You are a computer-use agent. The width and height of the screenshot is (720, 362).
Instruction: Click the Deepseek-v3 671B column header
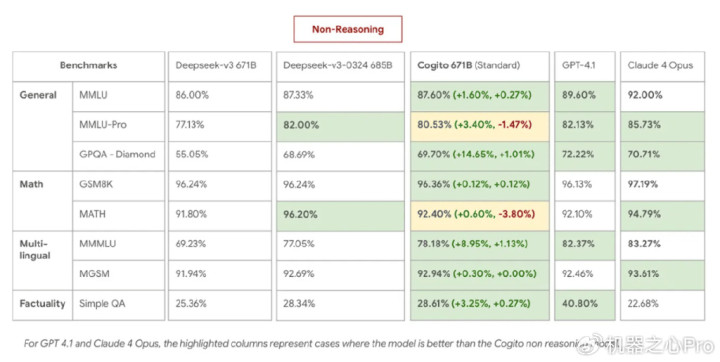click(x=219, y=66)
